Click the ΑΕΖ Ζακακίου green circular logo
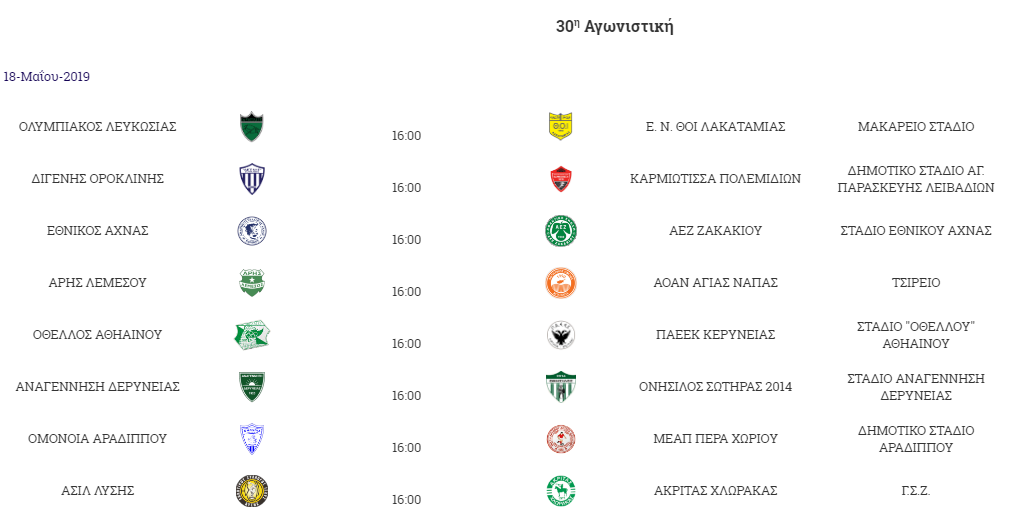1030x527 pixels. click(x=560, y=231)
